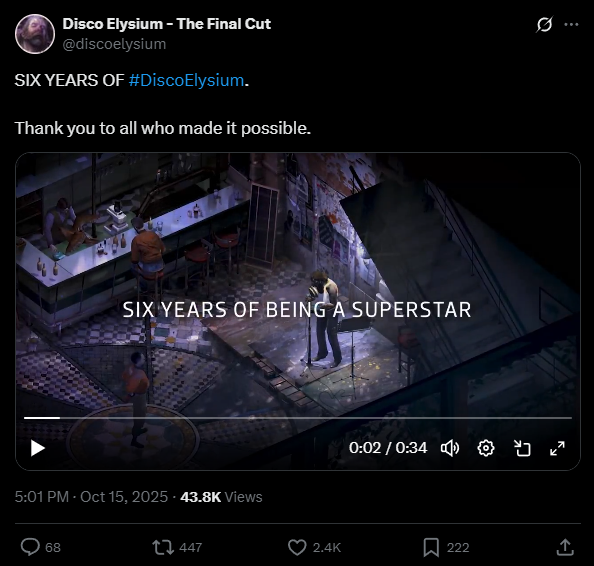Open the @discoelysium handle link
Screen dimensions: 594x566
point(114,44)
